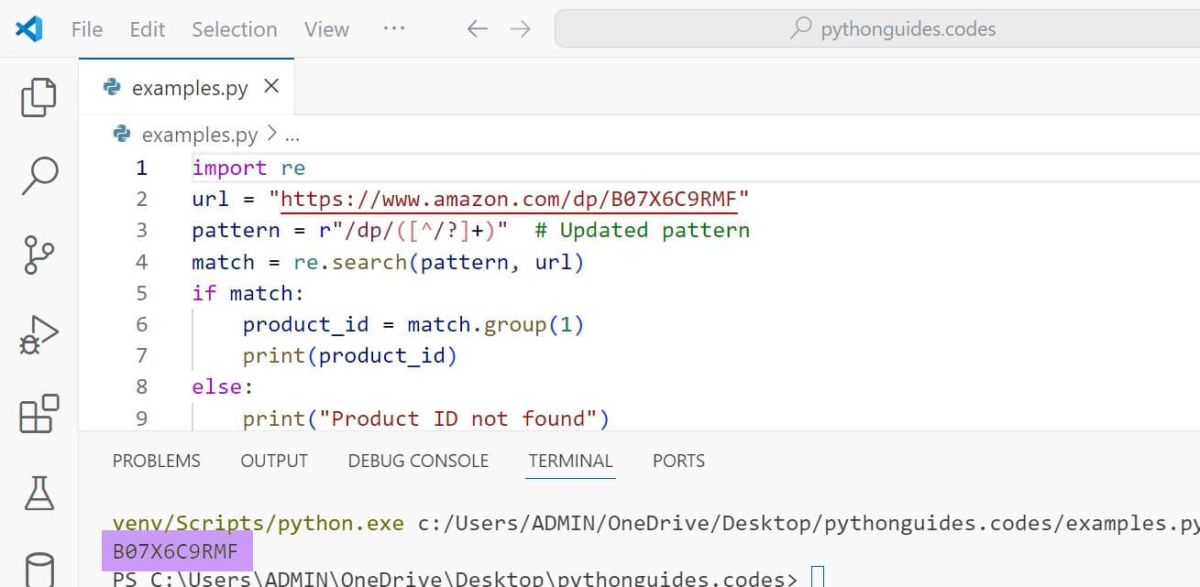The image size is (1200, 587).
Task: Open the Run and Debug view
Action: (x=39, y=334)
